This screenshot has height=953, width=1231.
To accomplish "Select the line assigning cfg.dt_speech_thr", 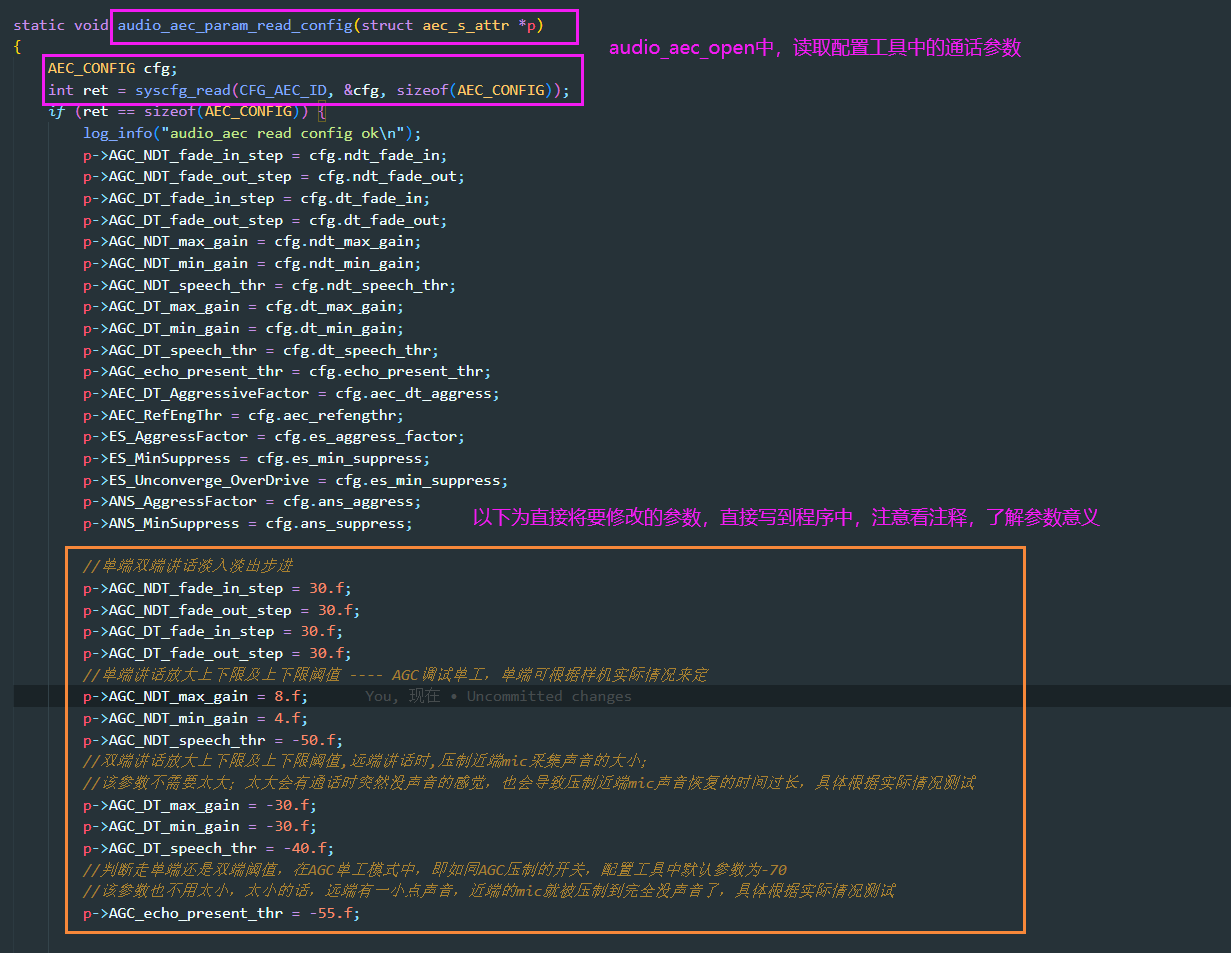I will tap(261, 350).
